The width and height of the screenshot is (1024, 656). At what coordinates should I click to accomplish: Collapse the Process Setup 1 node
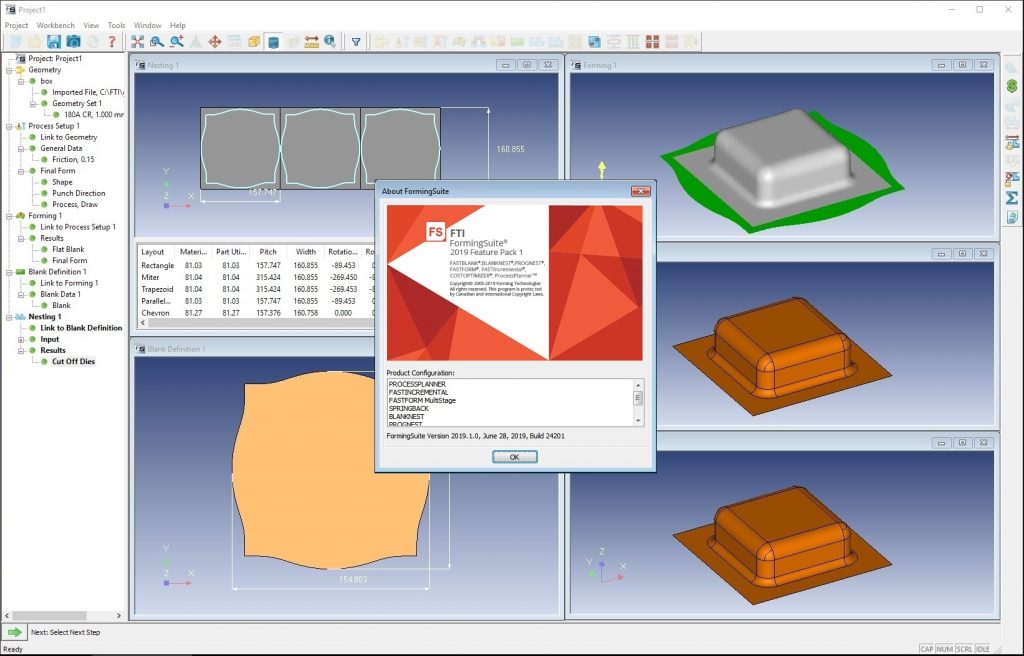pyautogui.click(x=9, y=126)
